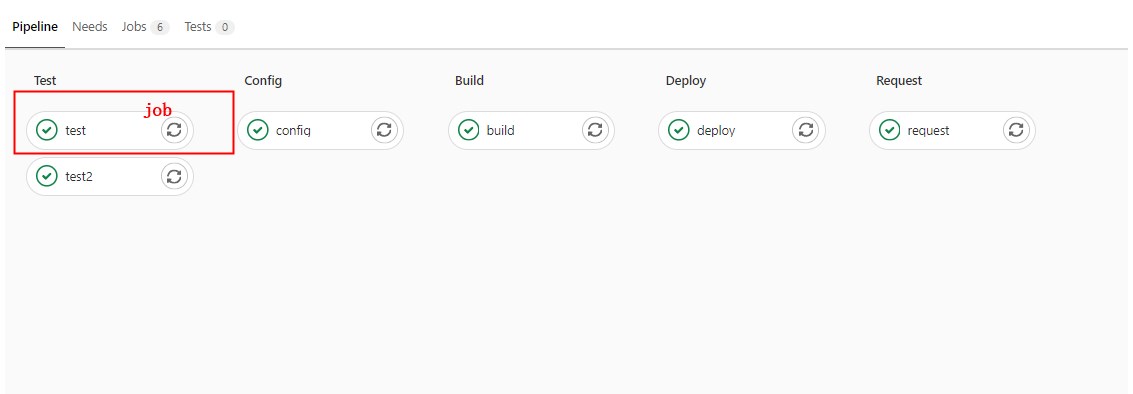The image size is (1133, 394).
Task: Rerun the build job via its retry icon
Action: 595,130
